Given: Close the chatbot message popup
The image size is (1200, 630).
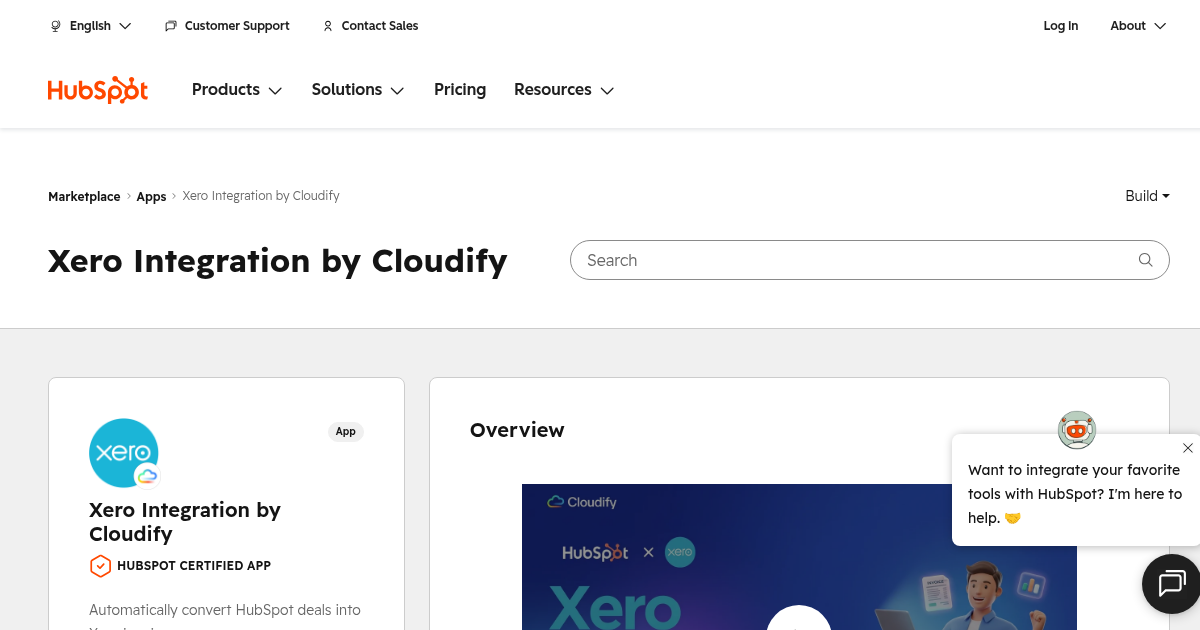Looking at the screenshot, I should point(1188,448).
